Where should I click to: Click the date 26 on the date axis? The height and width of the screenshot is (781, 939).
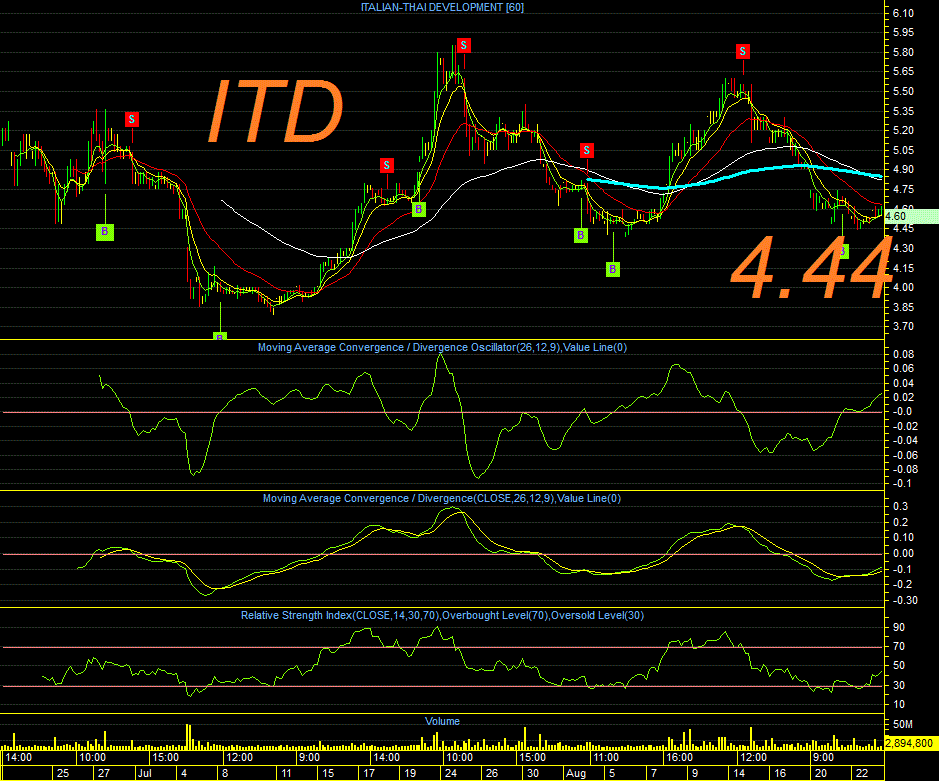(492, 773)
